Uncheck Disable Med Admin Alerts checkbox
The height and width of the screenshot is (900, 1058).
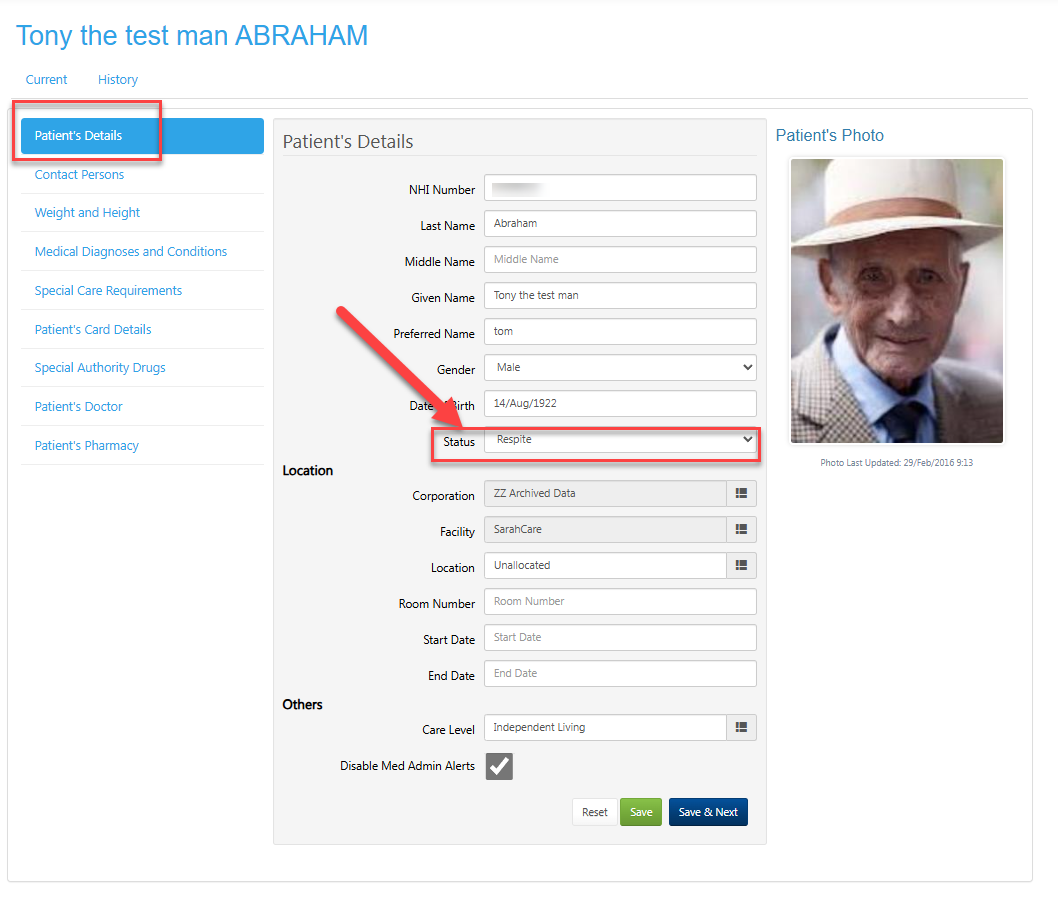(499, 766)
